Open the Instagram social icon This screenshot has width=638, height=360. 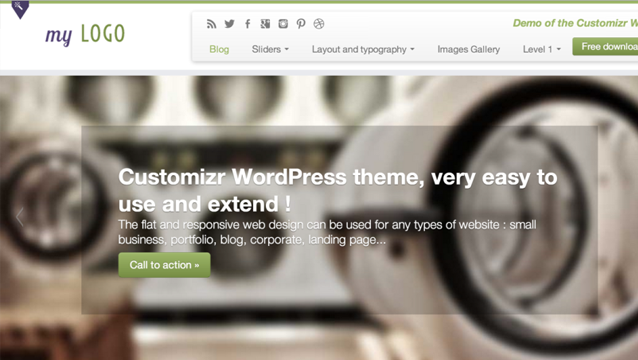coord(283,24)
